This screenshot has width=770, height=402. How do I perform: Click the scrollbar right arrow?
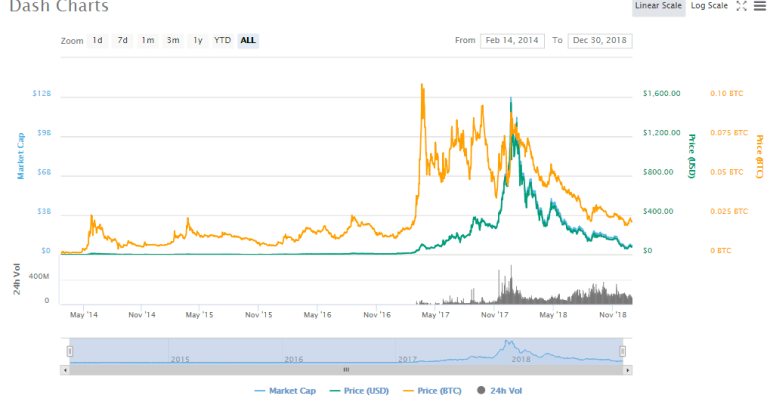click(628, 370)
